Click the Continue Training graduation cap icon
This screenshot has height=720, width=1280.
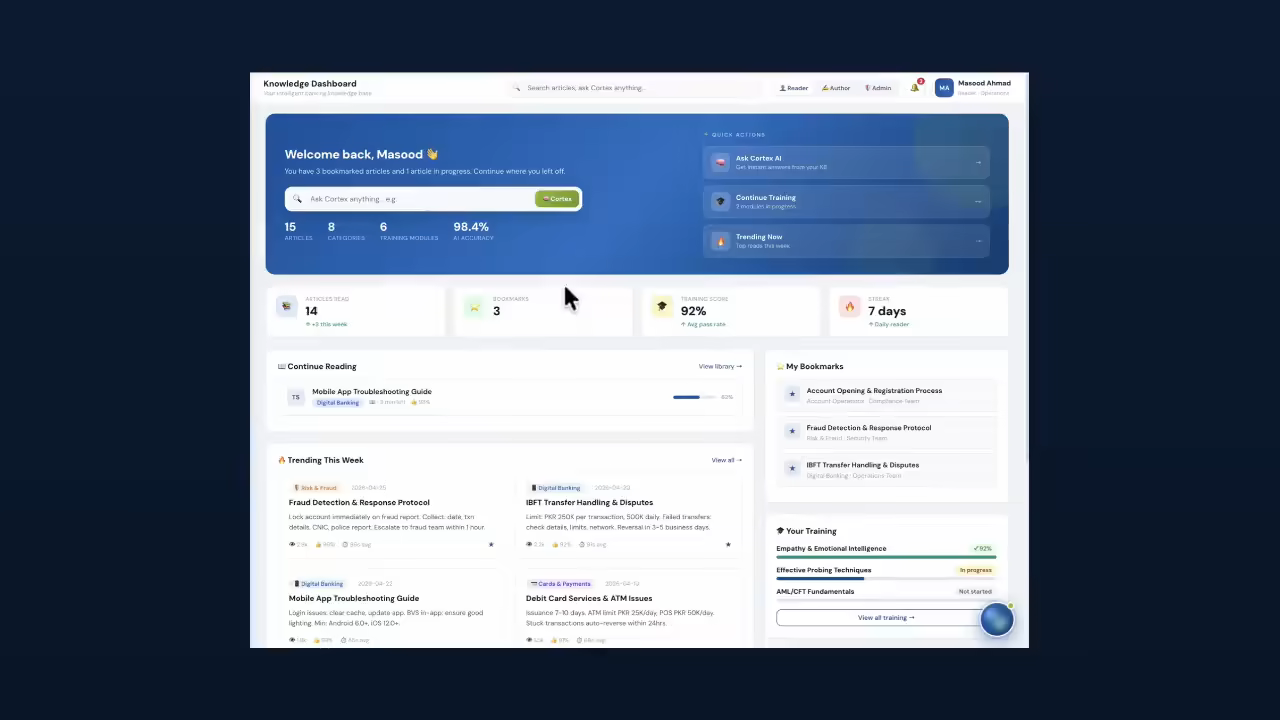pos(720,201)
